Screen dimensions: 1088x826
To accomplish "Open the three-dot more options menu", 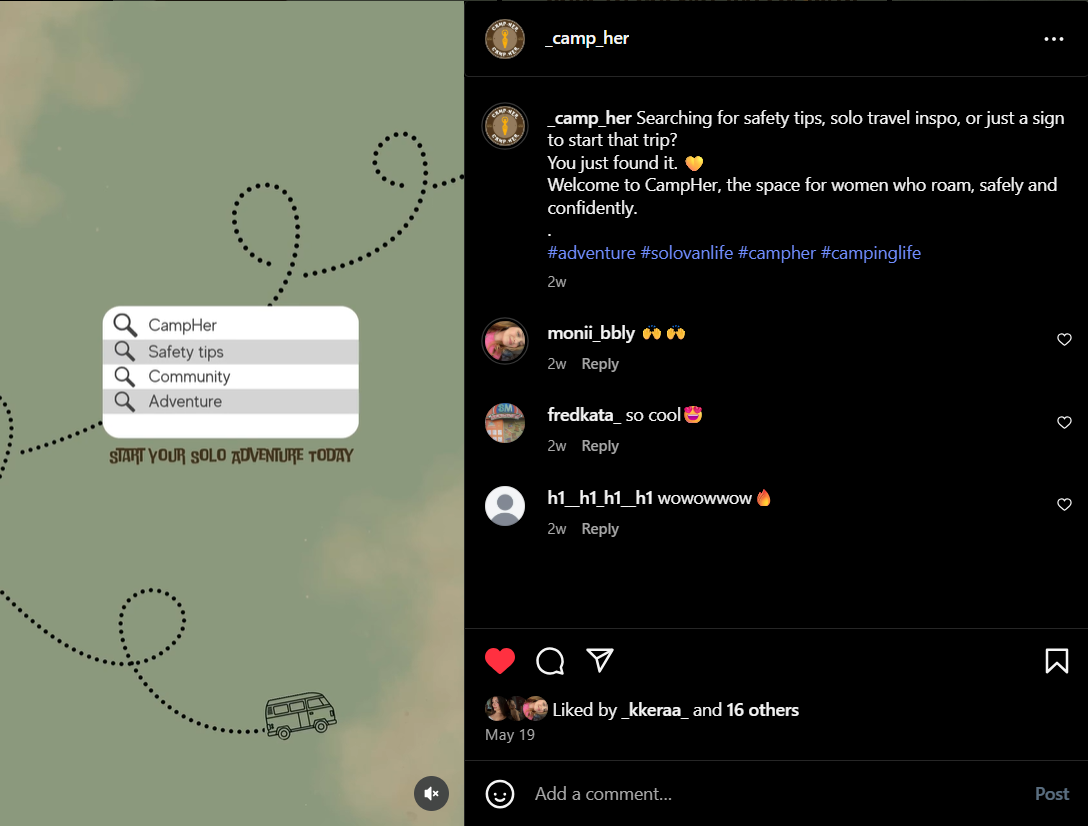I will (1053, 39).
